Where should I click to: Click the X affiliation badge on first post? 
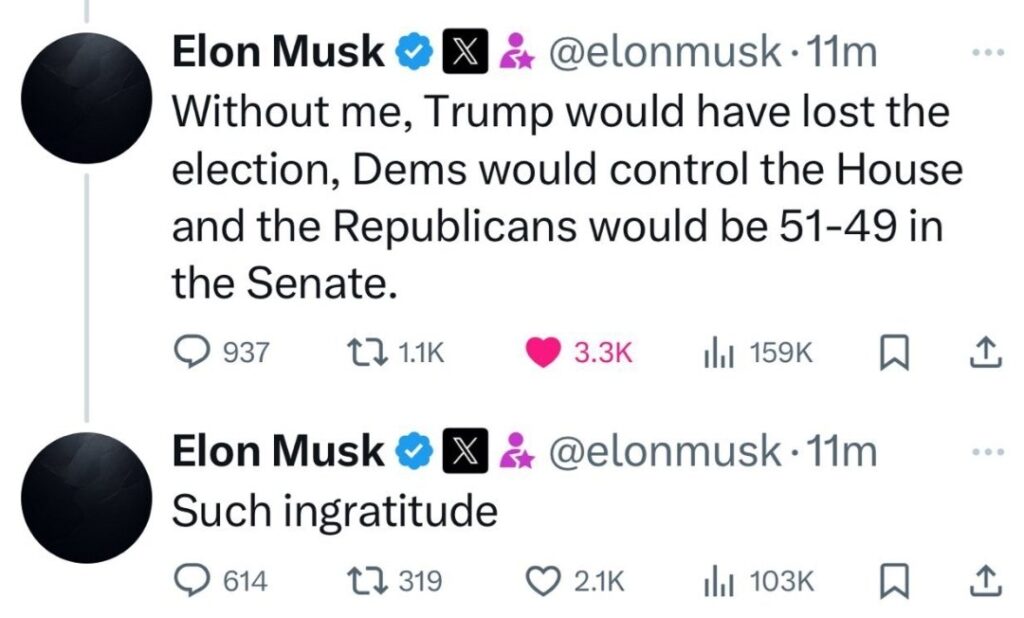pos(463,53)
